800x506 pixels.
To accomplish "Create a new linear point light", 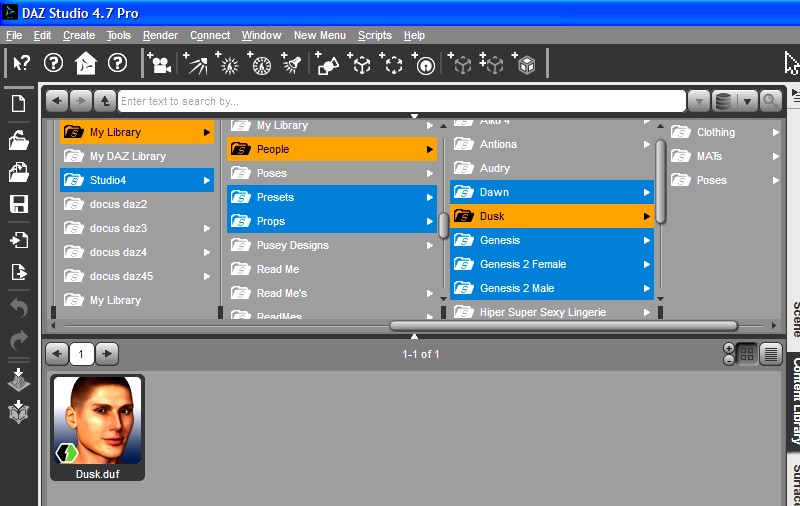I will [x=260, y=63].
